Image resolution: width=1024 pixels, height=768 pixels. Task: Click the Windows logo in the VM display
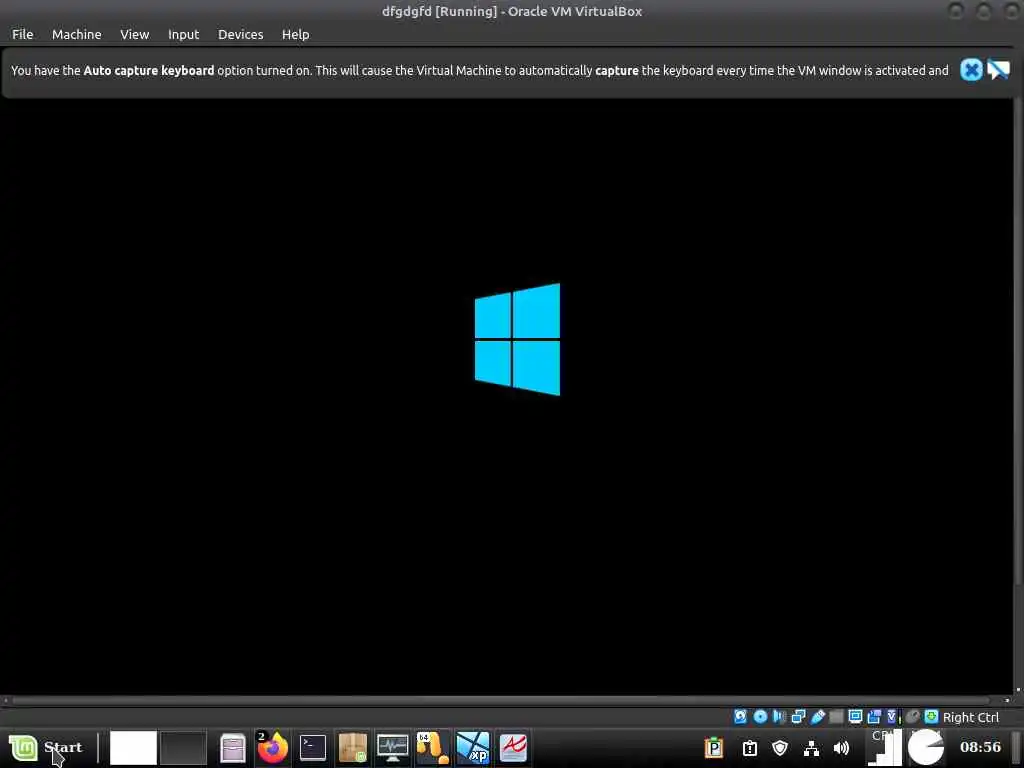(x=517, y=339)
